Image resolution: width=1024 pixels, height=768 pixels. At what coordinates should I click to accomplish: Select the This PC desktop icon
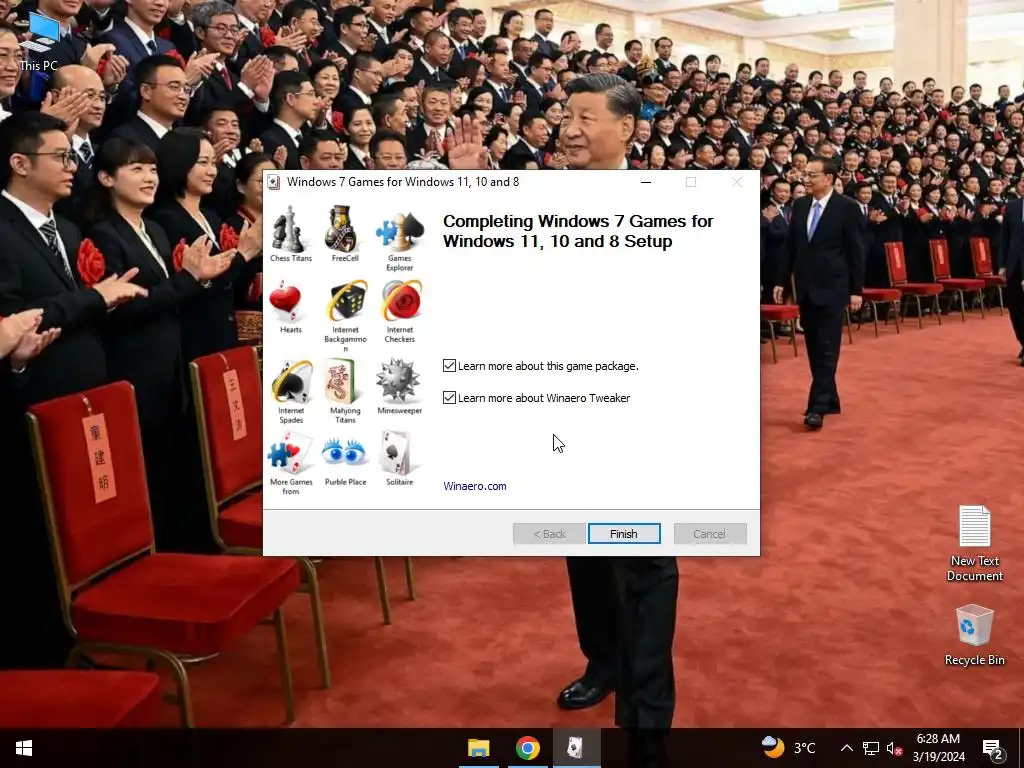coord(39,41)
